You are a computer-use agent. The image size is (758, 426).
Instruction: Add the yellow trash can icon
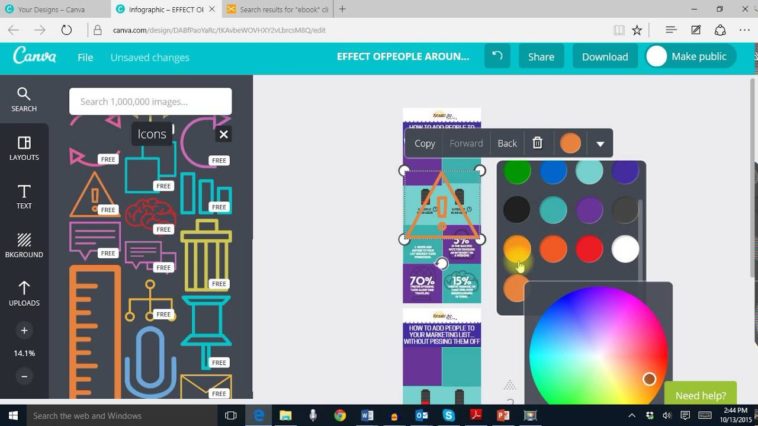(x=205, y=257)
